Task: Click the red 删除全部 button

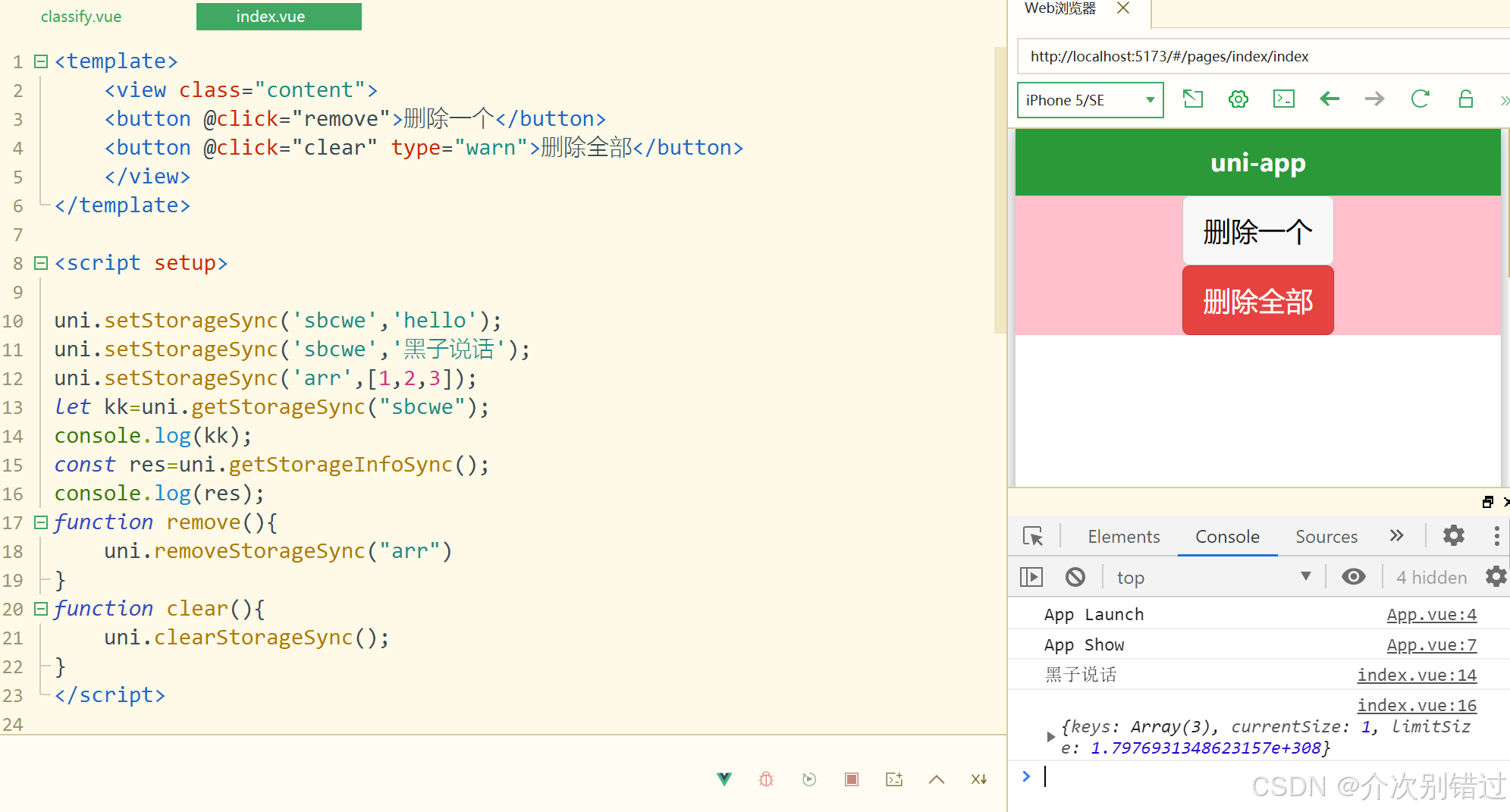Action: coord(1257,301)
